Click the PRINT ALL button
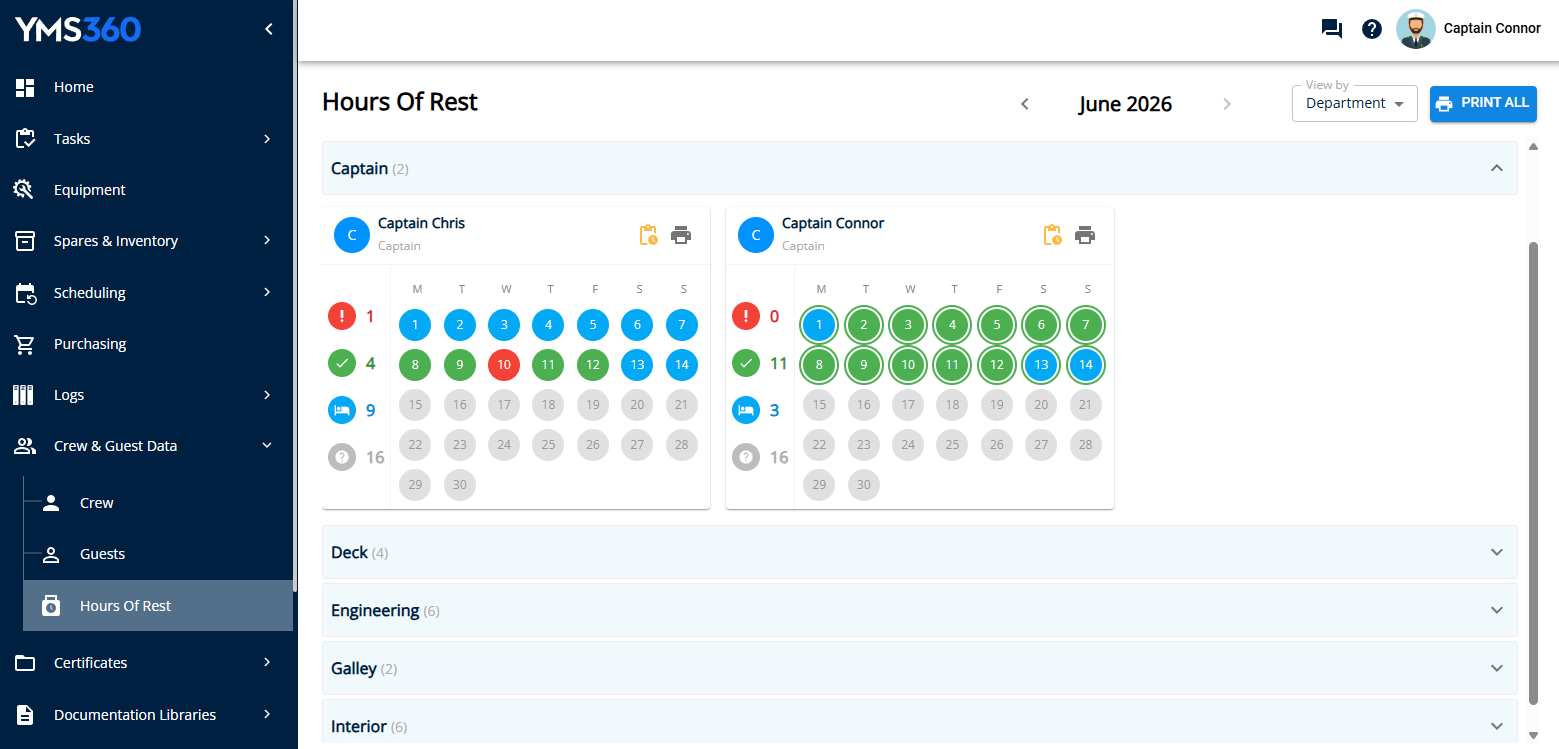Image resolution: width=1559 pixels, height=749 pixels. pyautogui.click(x=1483, y=103)
